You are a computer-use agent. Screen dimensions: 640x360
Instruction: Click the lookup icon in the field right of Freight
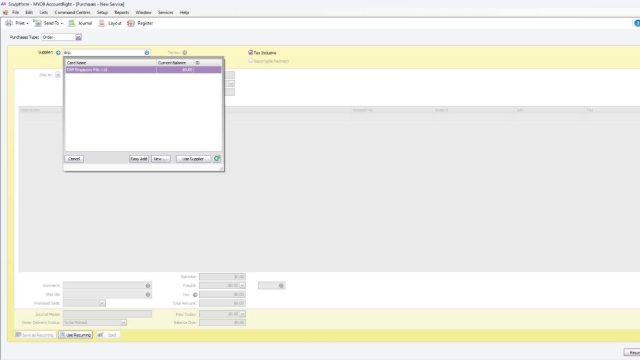tap(281, 286)
